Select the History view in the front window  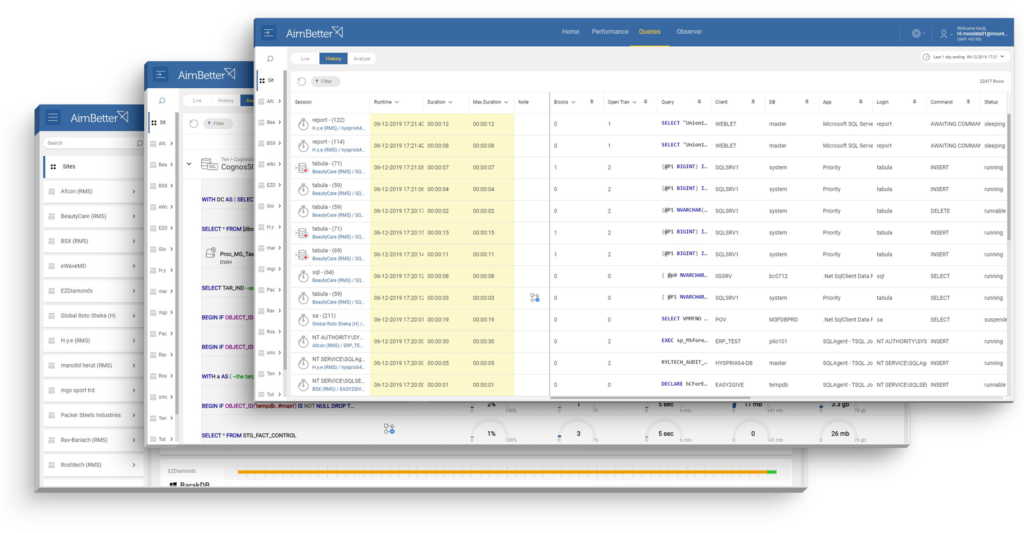[x=333, y=59]
